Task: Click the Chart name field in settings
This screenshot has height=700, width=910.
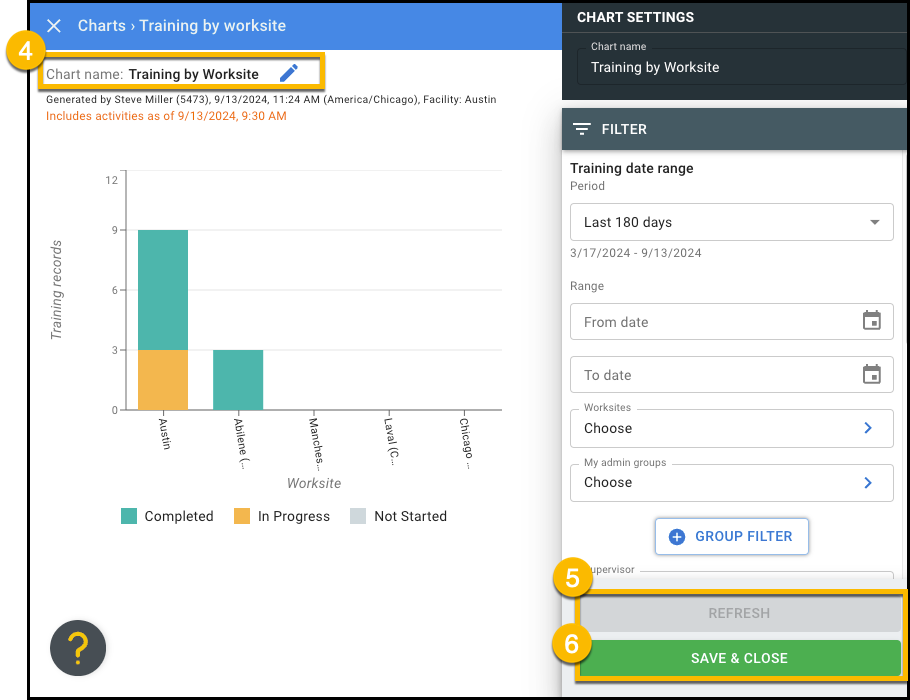Action: tap(740, 67)
